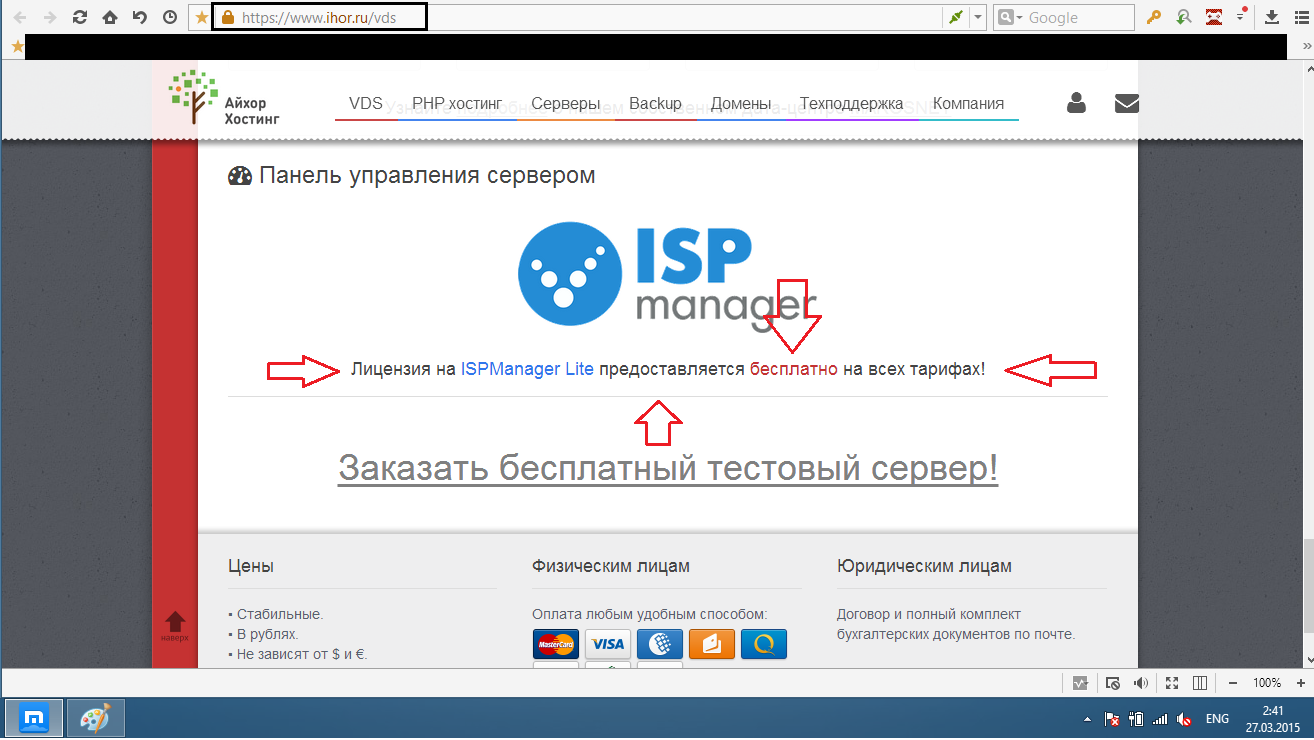Click the QIWI payment icon
The height and width of the screenshot is (740, 1314).
tap(764, 644)
